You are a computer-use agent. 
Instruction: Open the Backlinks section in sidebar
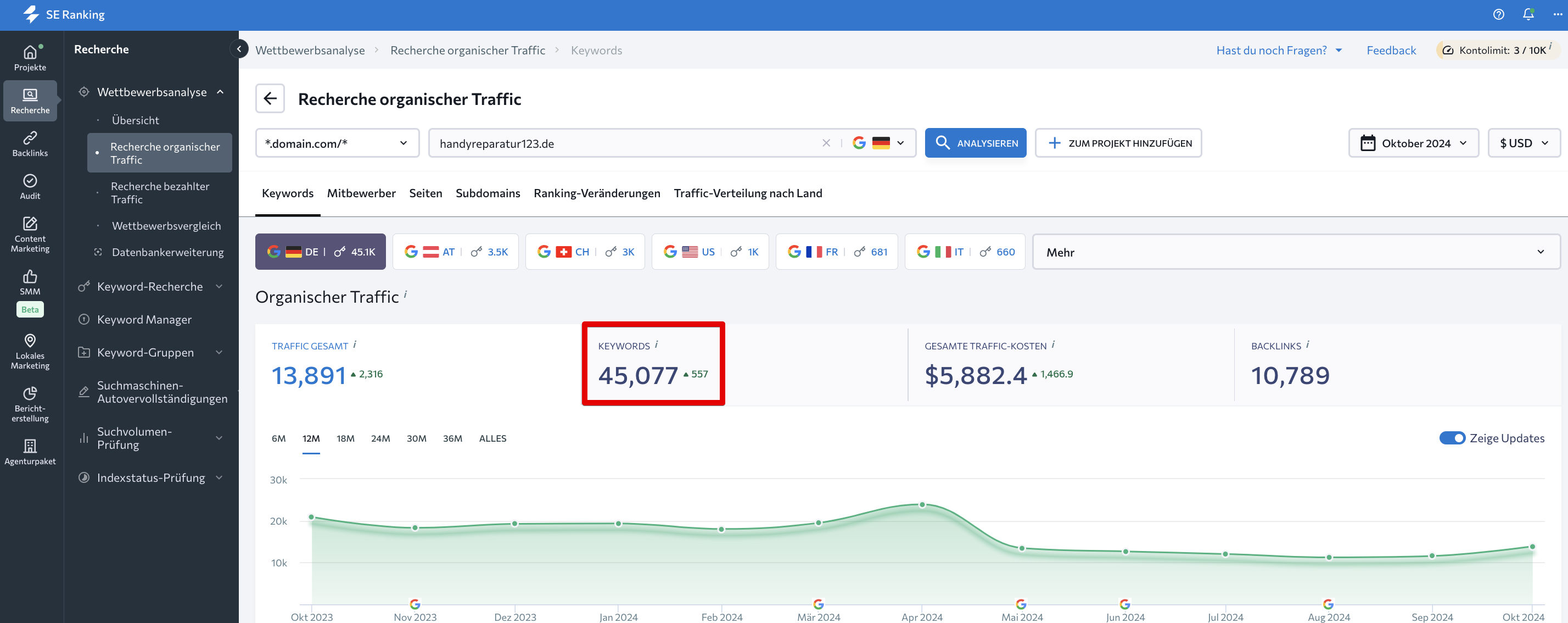[x=30, y=144]
